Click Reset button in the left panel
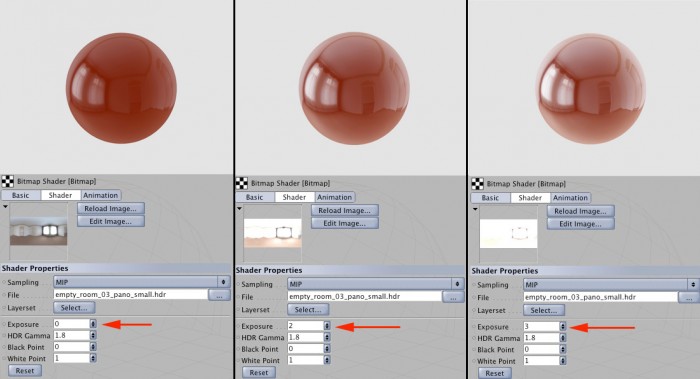 click(25, 371)
